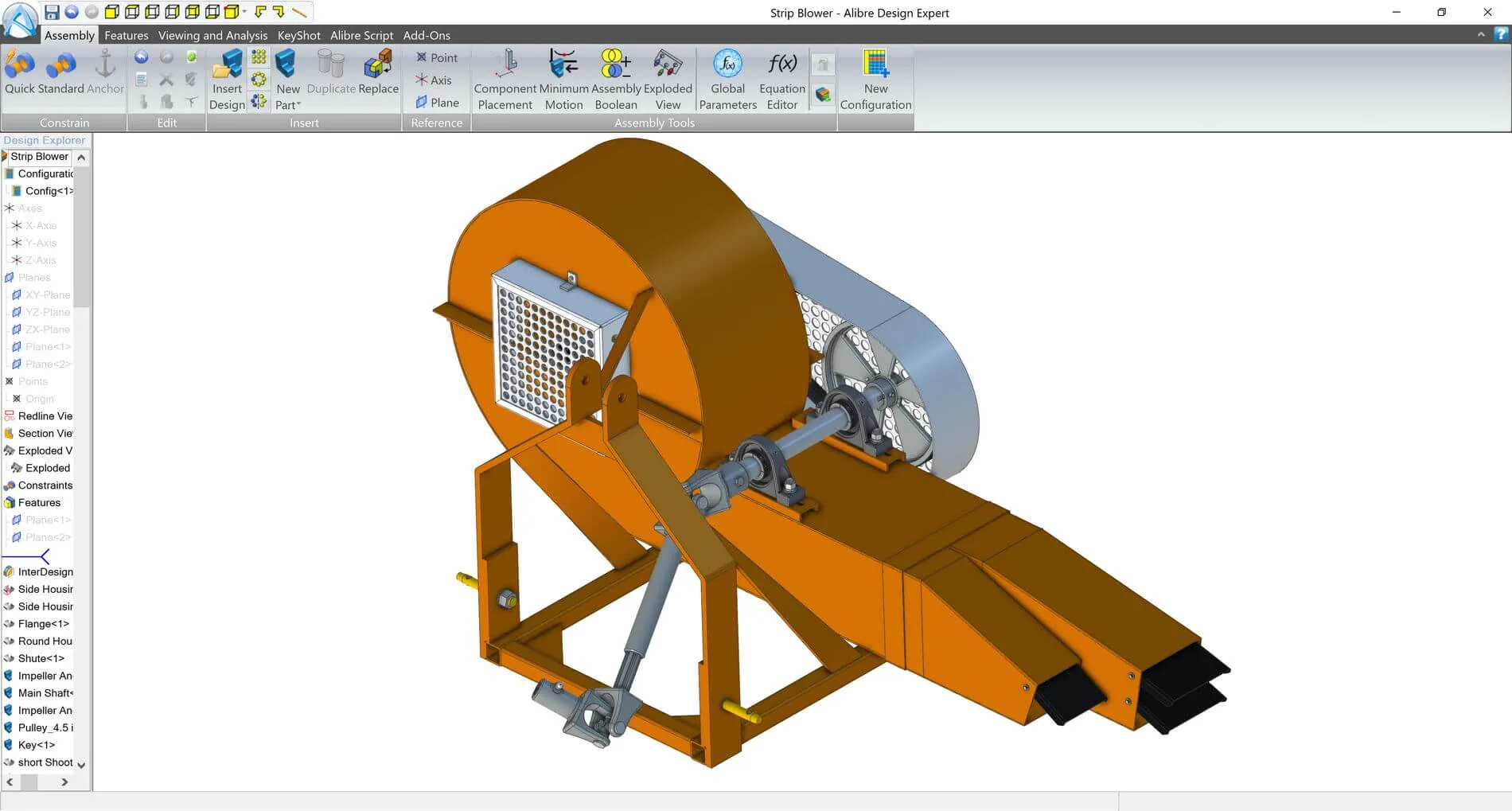Insert a reference Axis
The height and width of the screenshot is (811, 1512).
[434, 80]
